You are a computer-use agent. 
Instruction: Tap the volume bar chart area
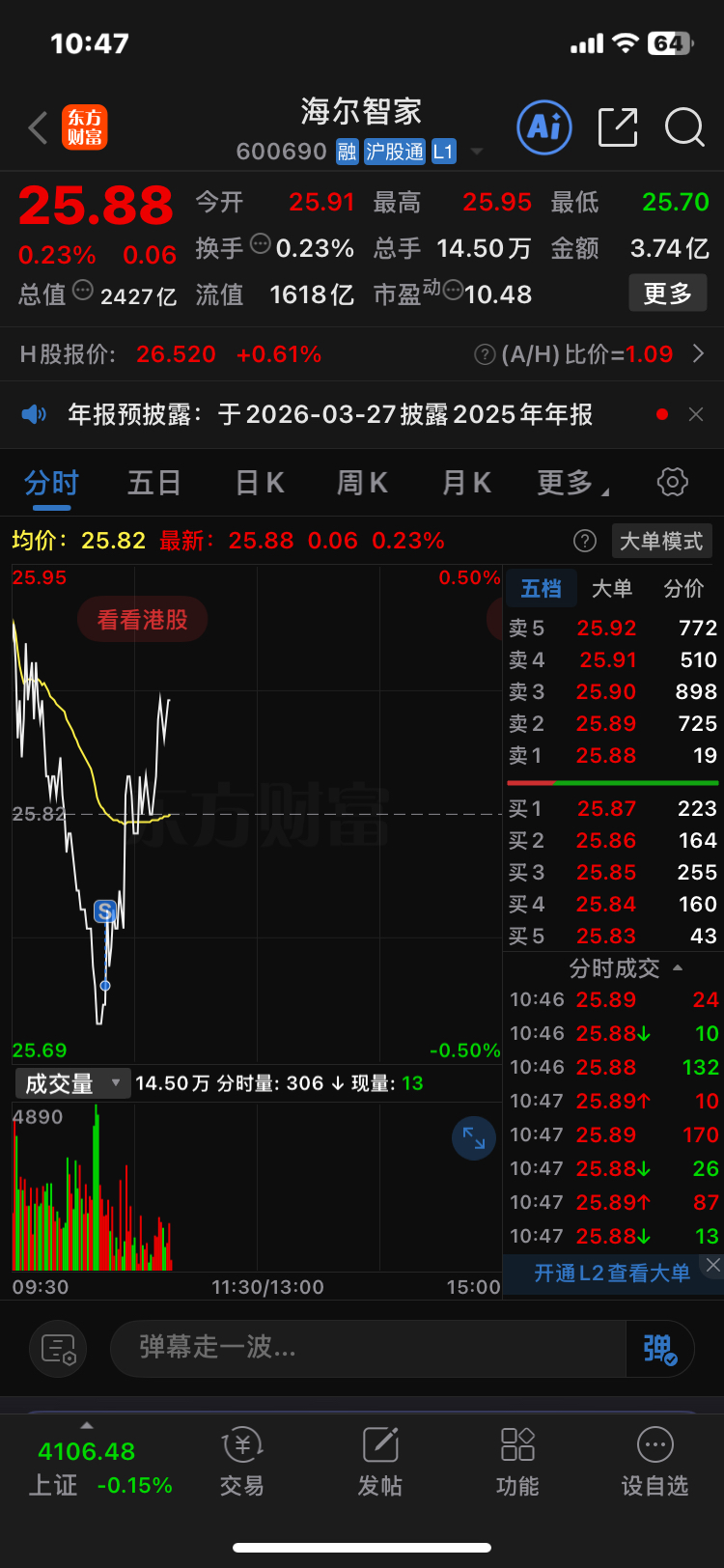click(257, 1188)
